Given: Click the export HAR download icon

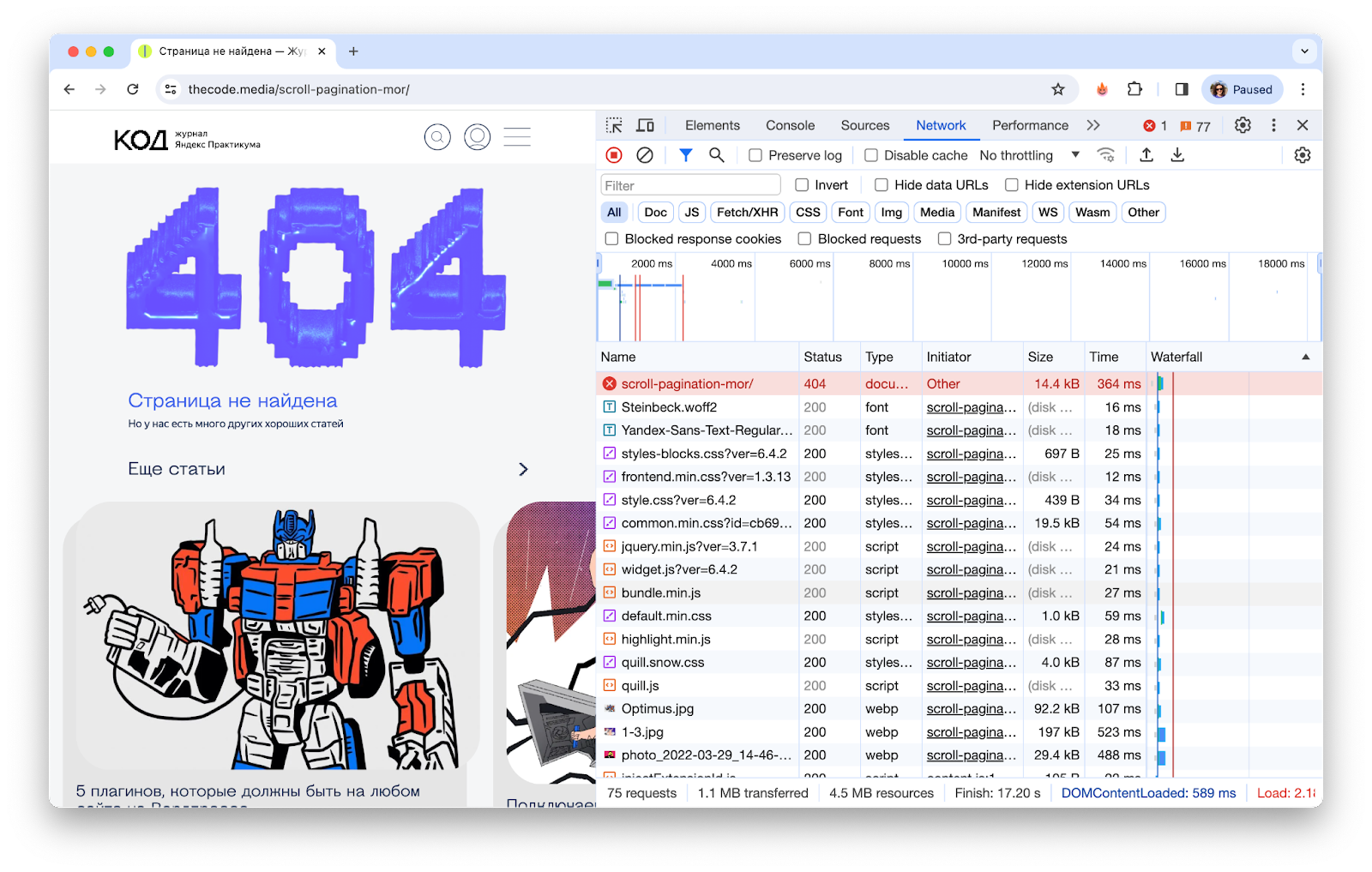Looking at the screenshot, I should [1177, 155].
